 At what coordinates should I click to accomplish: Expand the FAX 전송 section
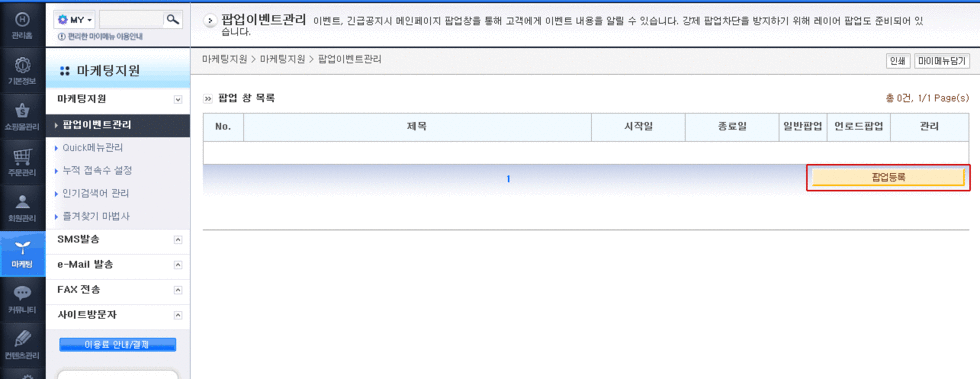[178, 290]
